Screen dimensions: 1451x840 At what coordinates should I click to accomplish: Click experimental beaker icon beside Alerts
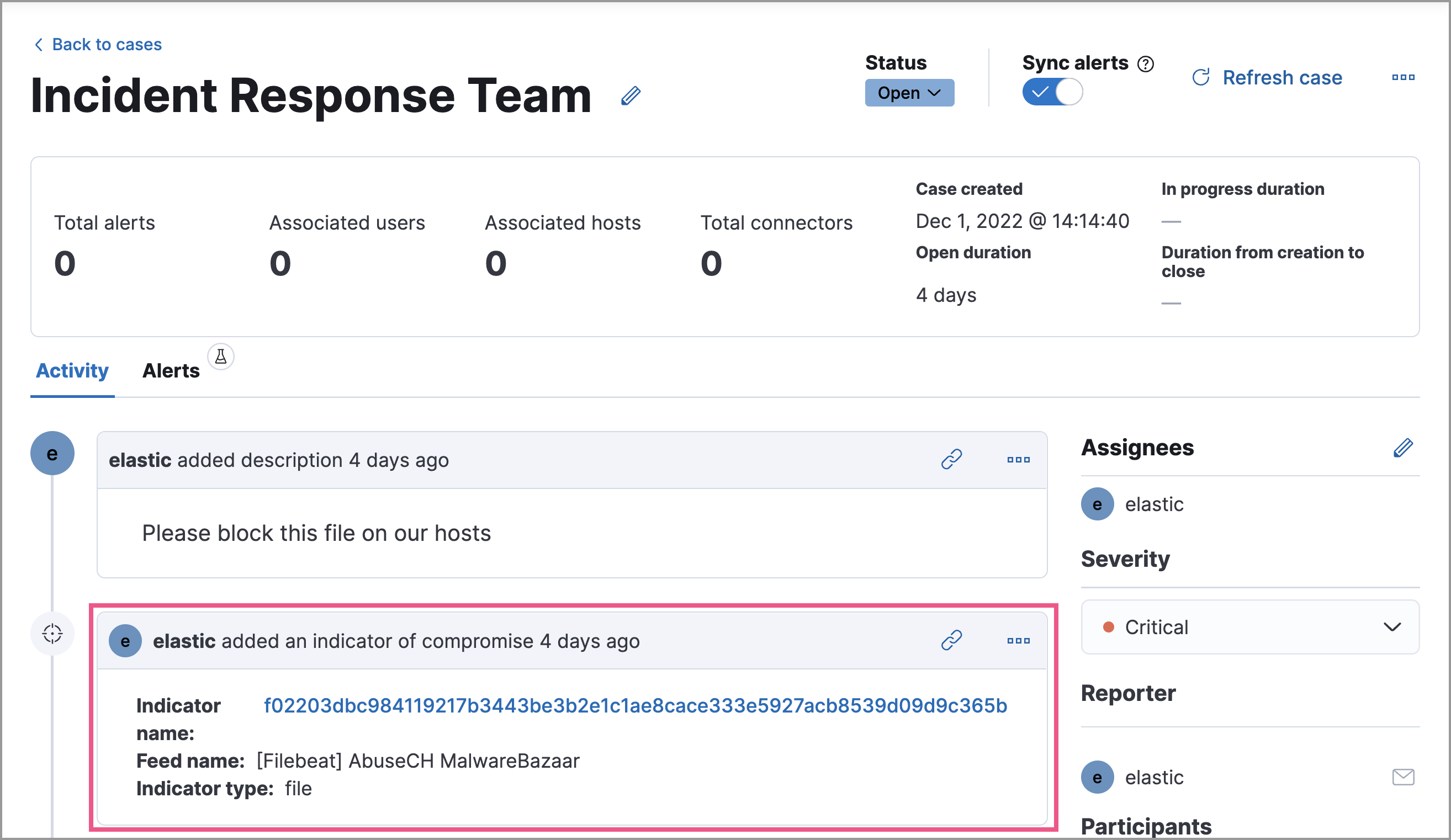pos(220,357)
